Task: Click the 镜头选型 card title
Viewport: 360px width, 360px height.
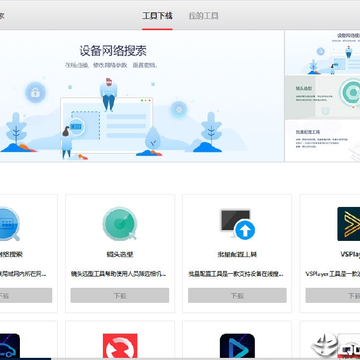Action: pyautogui.click(x=120, y=254)
